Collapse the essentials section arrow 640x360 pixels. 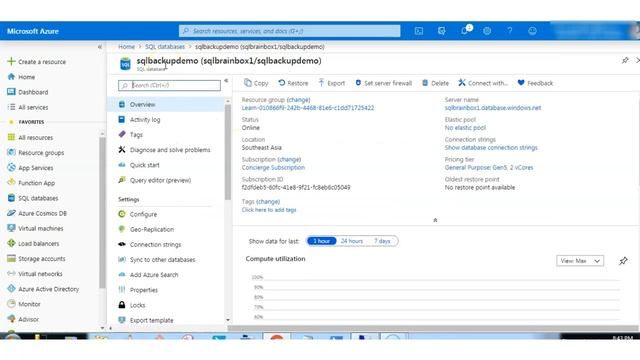point(435,220)
